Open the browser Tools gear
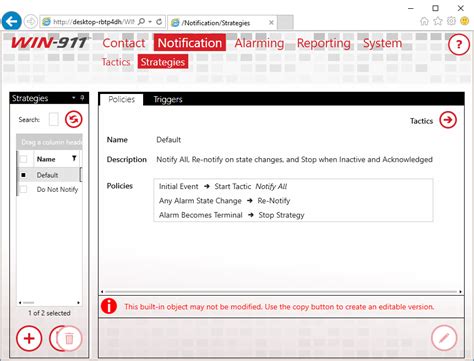The width and height of the screenshot is (474, 361). coord(451,21)
